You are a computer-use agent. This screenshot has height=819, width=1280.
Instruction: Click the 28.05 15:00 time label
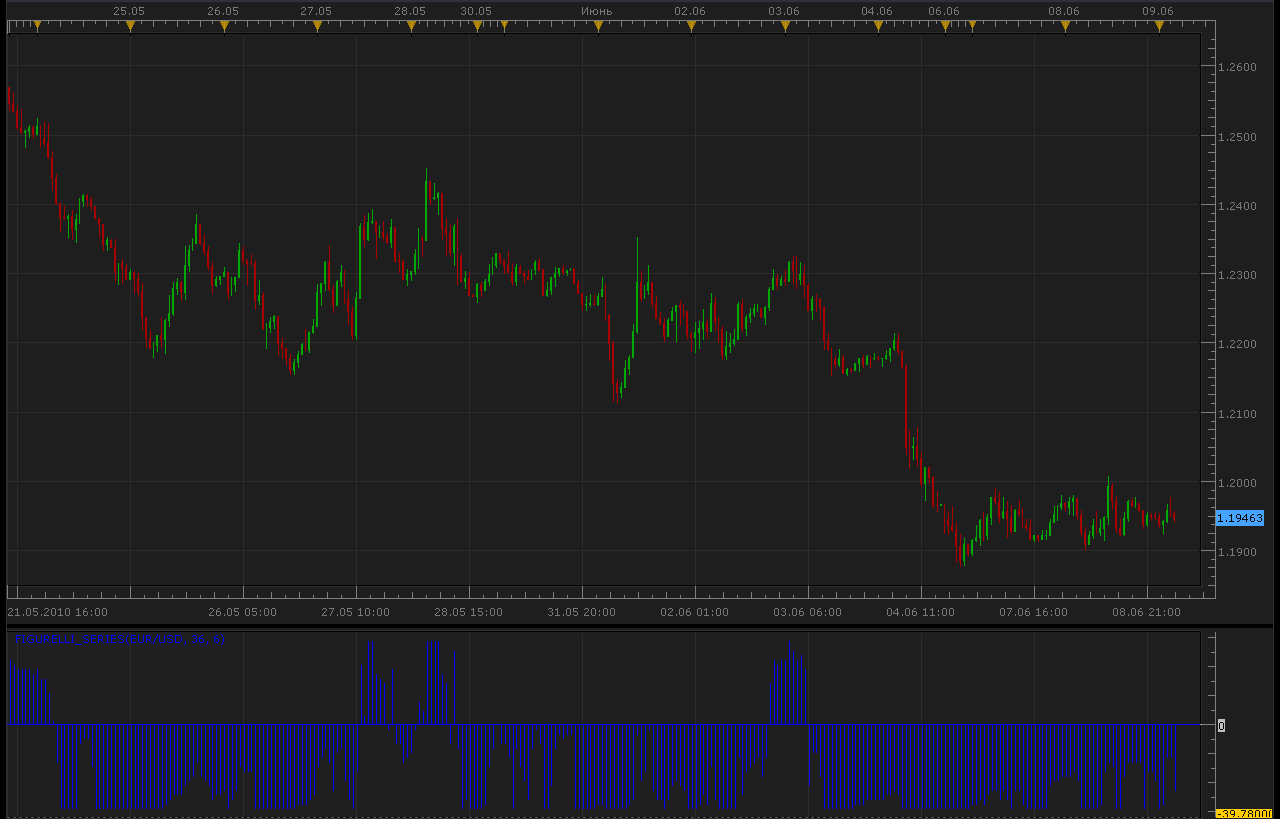[468, 612]
